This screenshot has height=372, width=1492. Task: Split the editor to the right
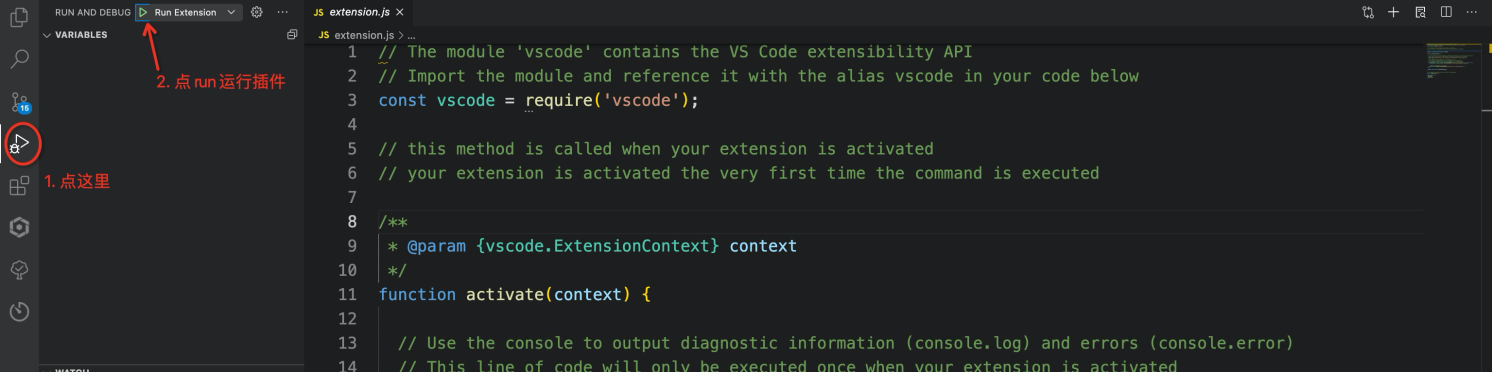[x=1446, y=12]
